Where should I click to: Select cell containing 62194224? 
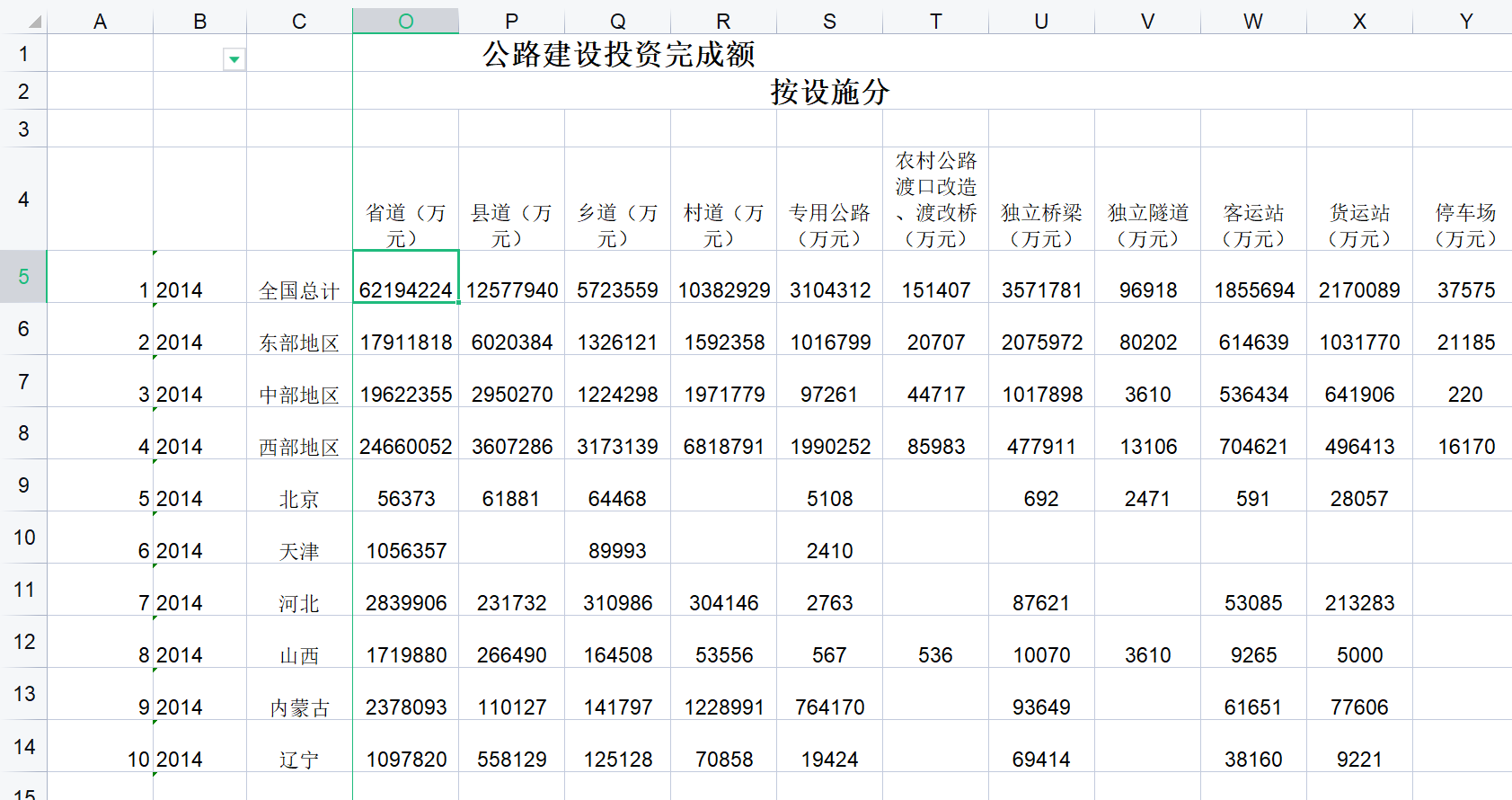[x=405, y=289]
